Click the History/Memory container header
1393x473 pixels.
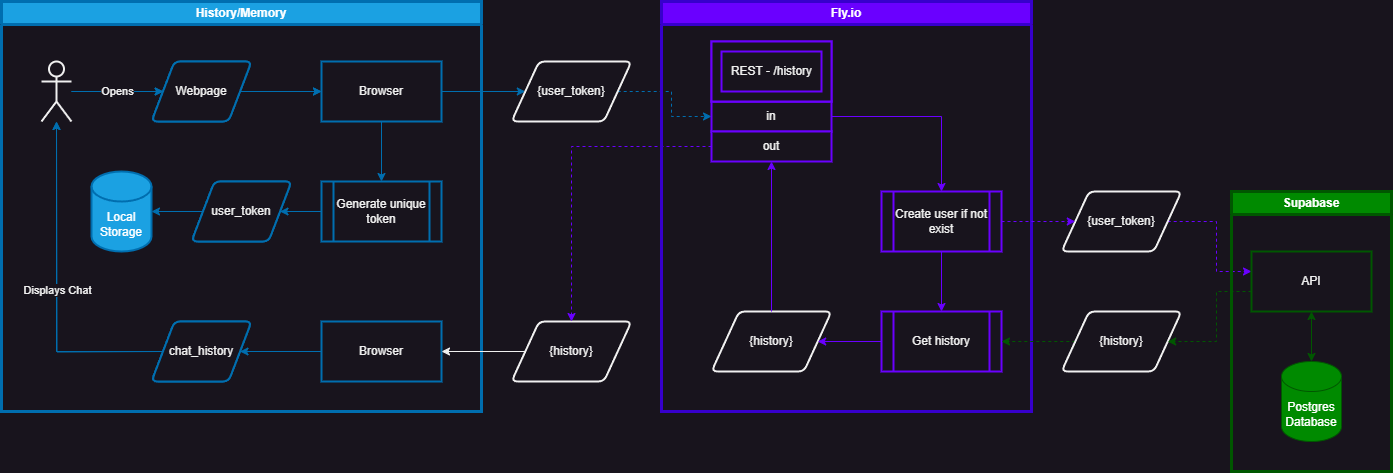(241, 12)
